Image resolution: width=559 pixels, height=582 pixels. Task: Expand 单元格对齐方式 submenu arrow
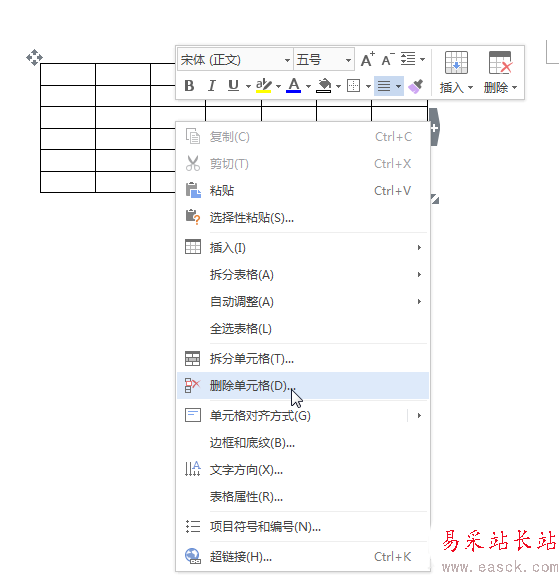click(x=419, y=416)
